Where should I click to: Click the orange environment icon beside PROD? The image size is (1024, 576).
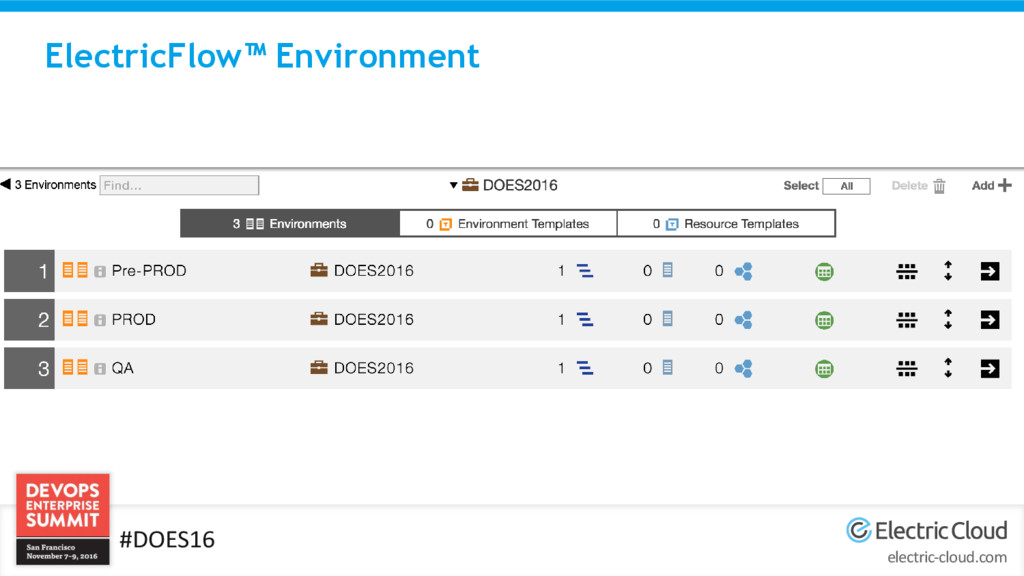click(x=75, y=319)
